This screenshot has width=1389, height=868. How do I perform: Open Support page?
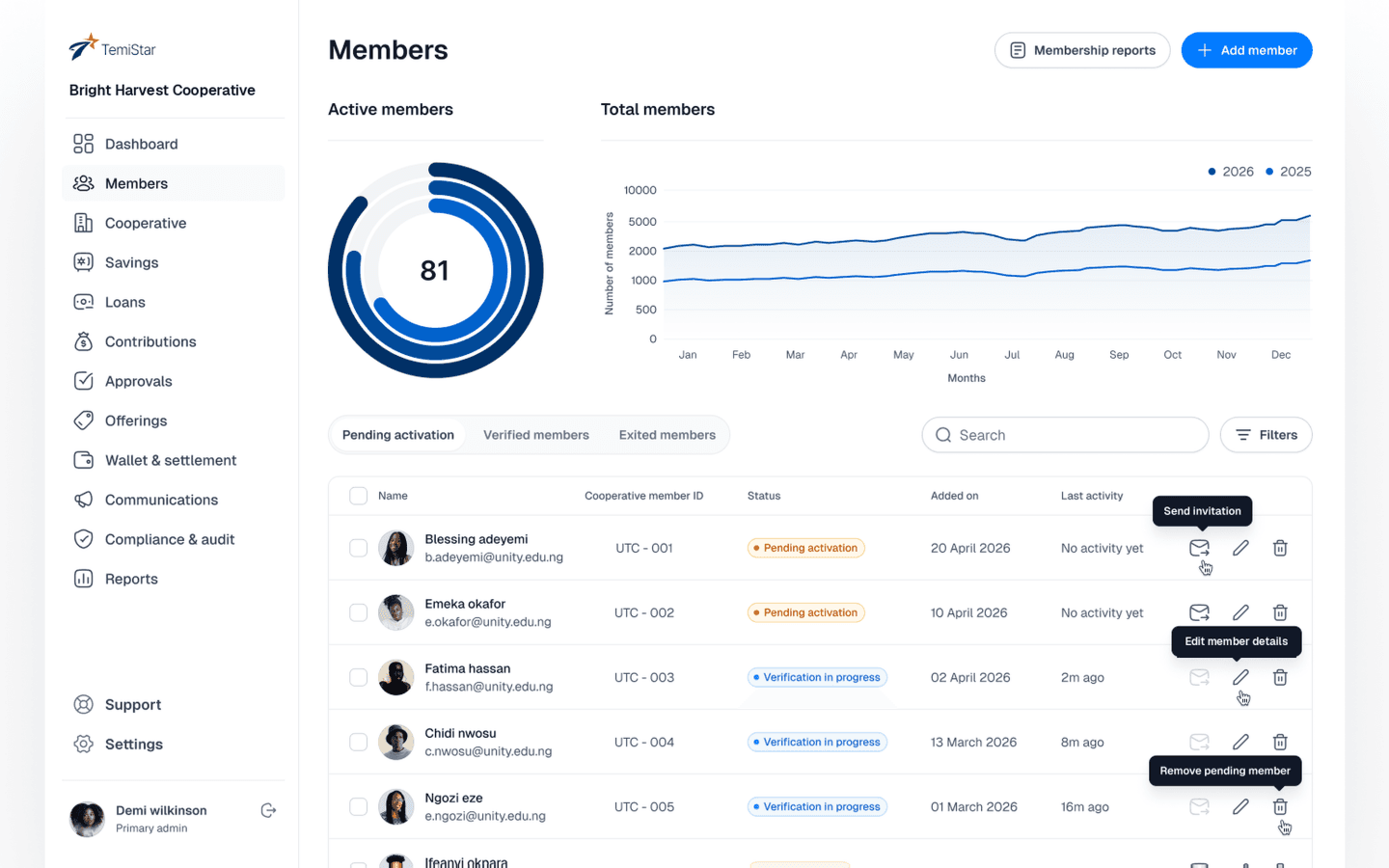tap(173, 704)
